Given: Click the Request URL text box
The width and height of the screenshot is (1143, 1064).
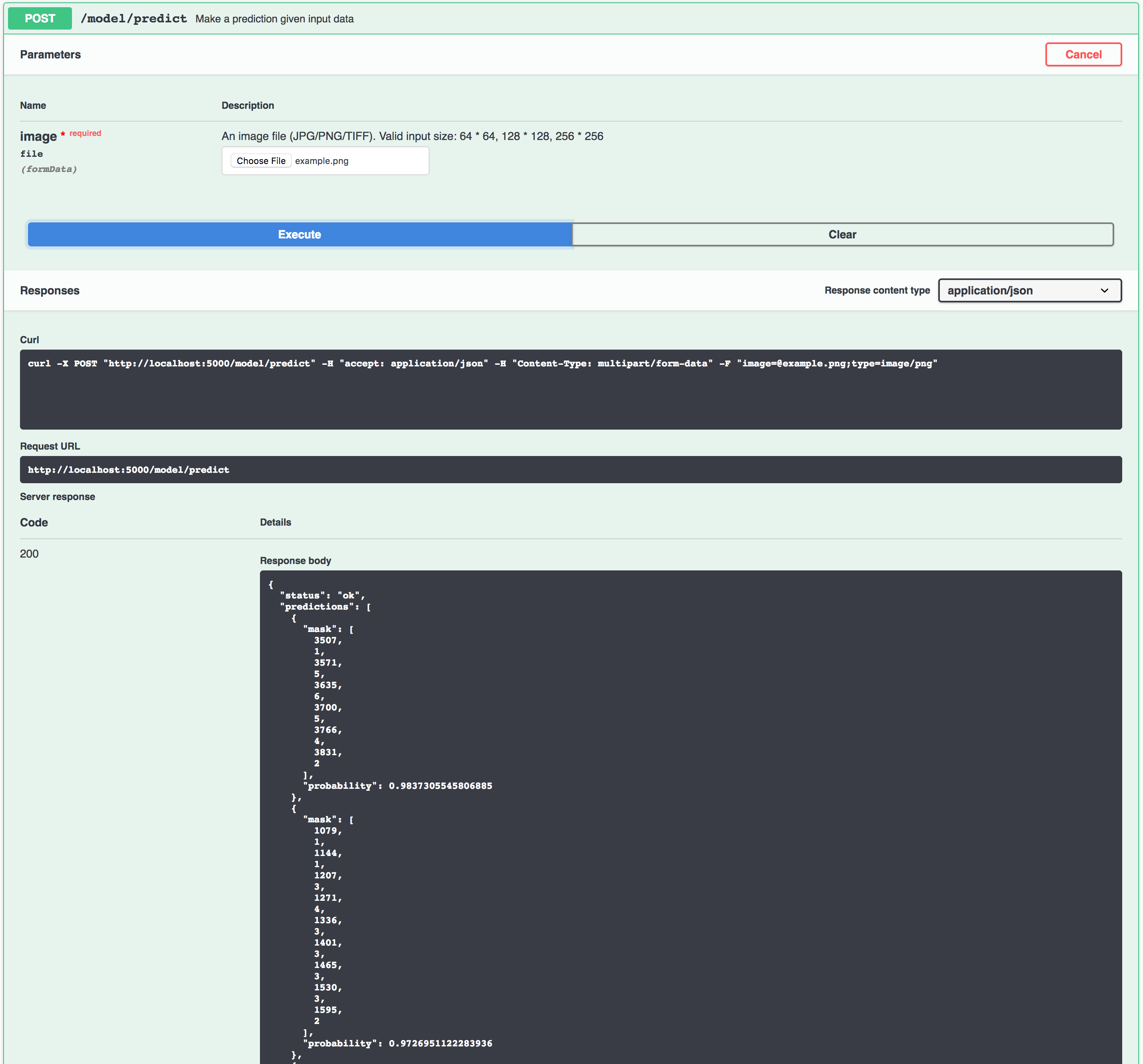Looking at the screenshot, I should tap(570, 470).
